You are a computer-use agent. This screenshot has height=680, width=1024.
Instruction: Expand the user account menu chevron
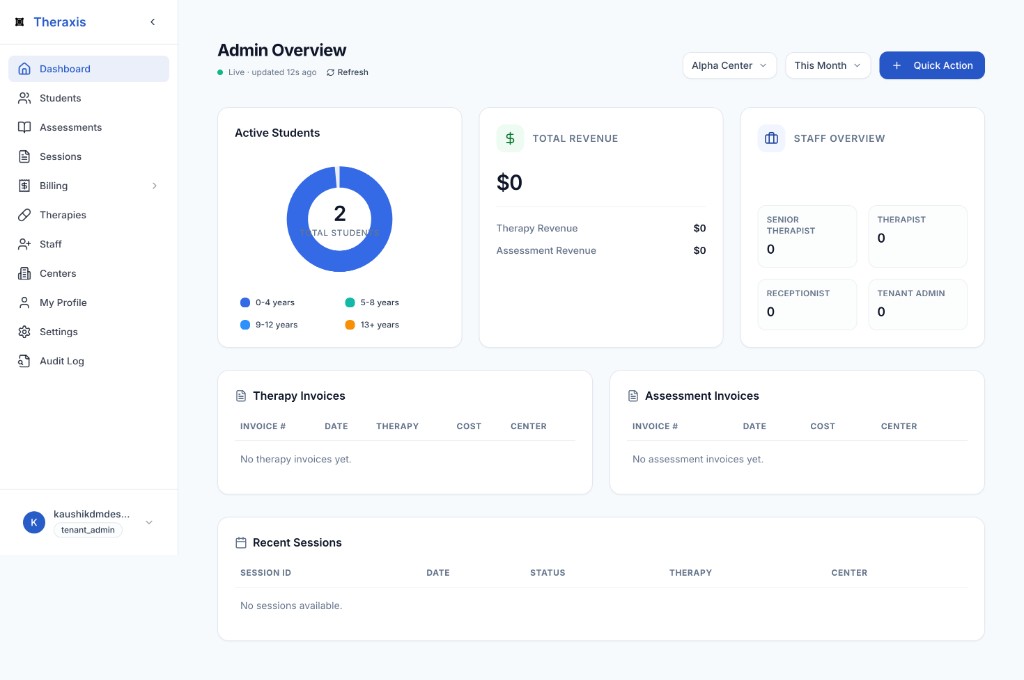tap(149, 523)
